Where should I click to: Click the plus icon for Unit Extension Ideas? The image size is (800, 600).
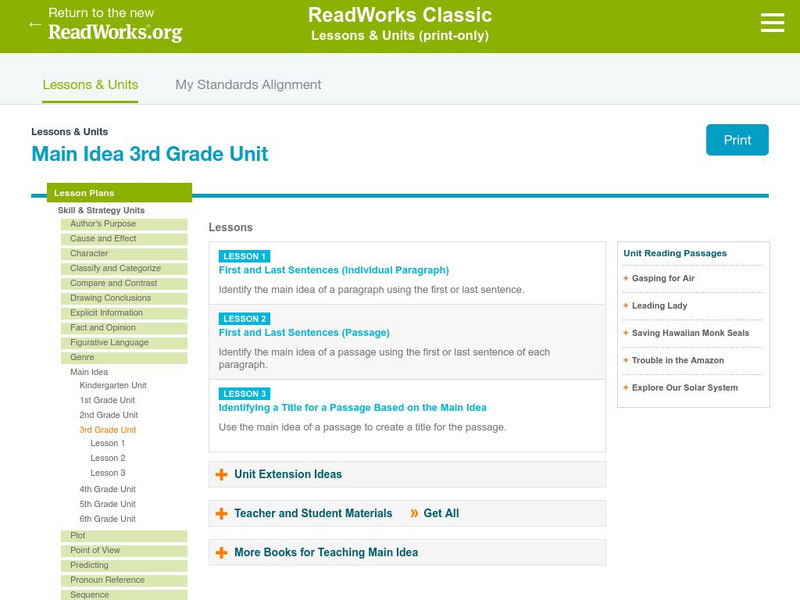pyautogui.click(x=221, y=474)
